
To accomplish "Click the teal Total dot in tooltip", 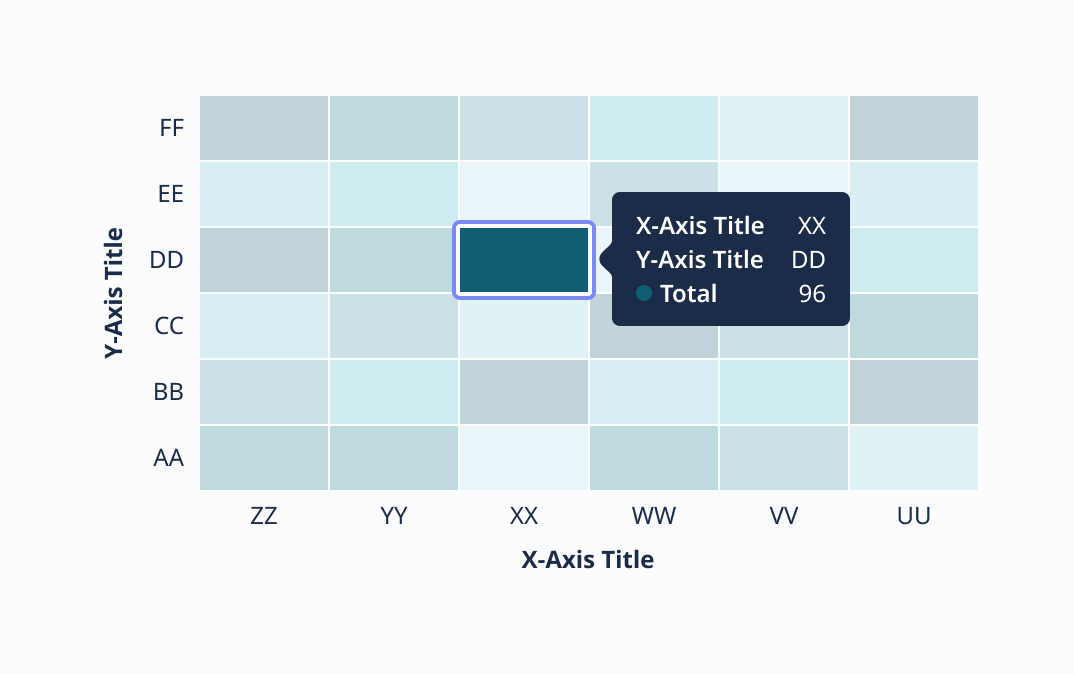I will coord(644,293).
